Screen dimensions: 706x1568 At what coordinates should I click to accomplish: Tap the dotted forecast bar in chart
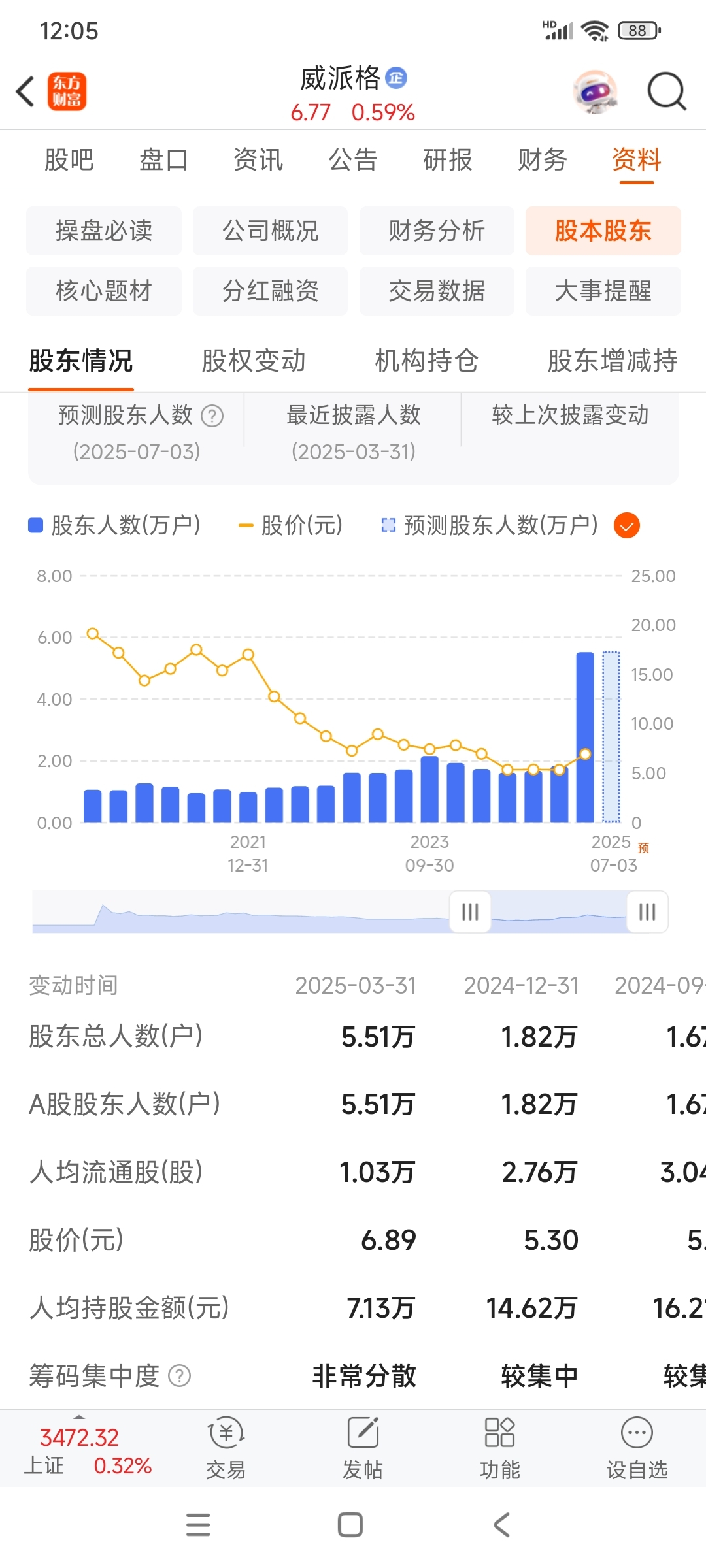tap(611, 736)
